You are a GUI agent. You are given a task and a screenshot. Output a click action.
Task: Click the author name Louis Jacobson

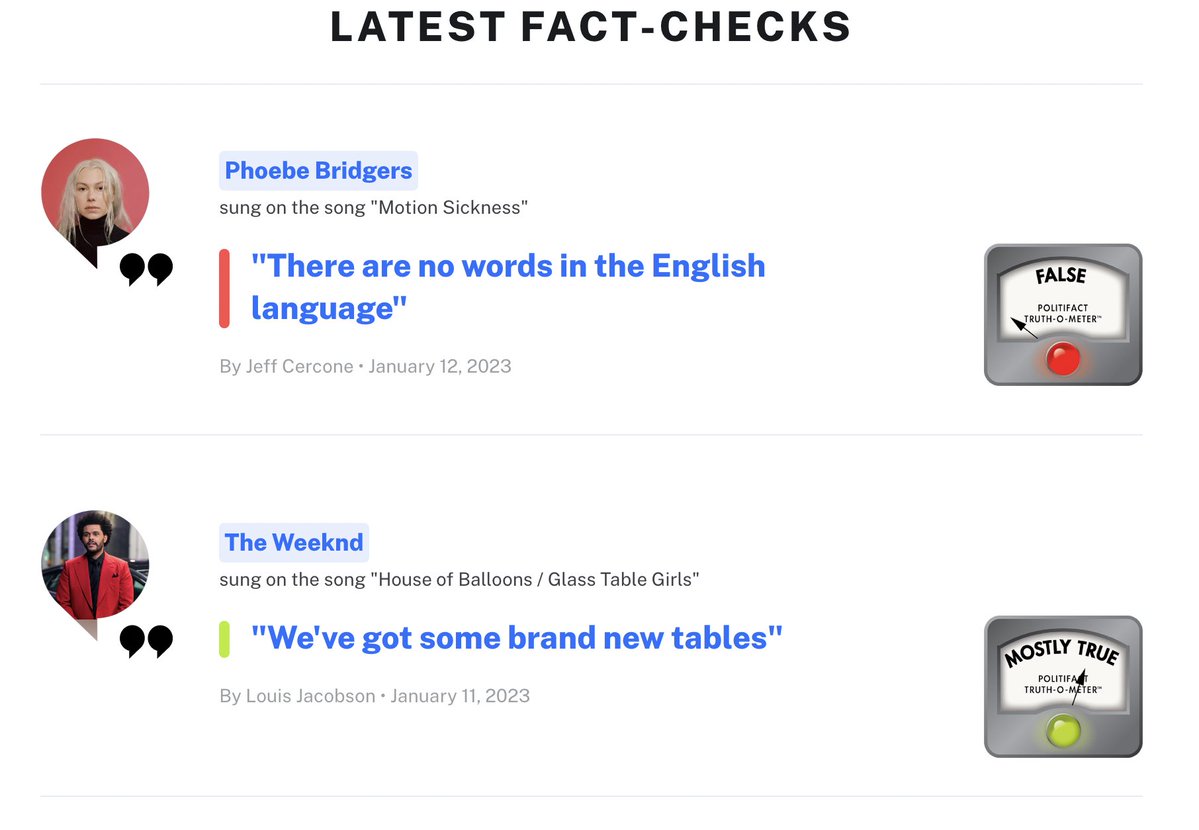click(310, 696)
